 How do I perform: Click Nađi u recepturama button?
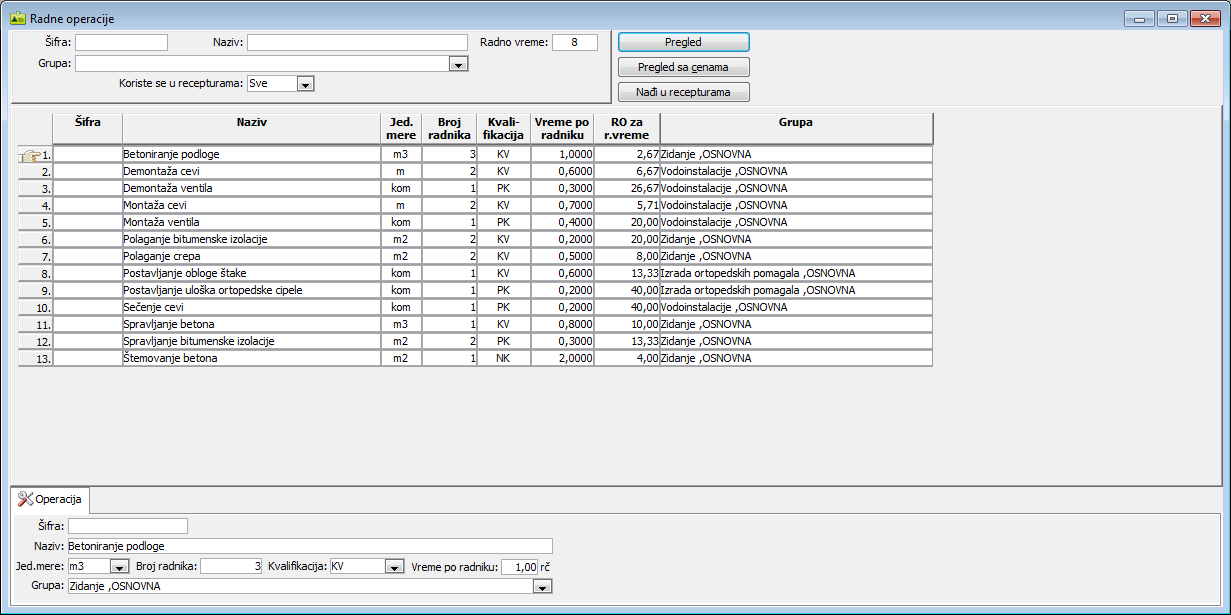click(683, 92)
